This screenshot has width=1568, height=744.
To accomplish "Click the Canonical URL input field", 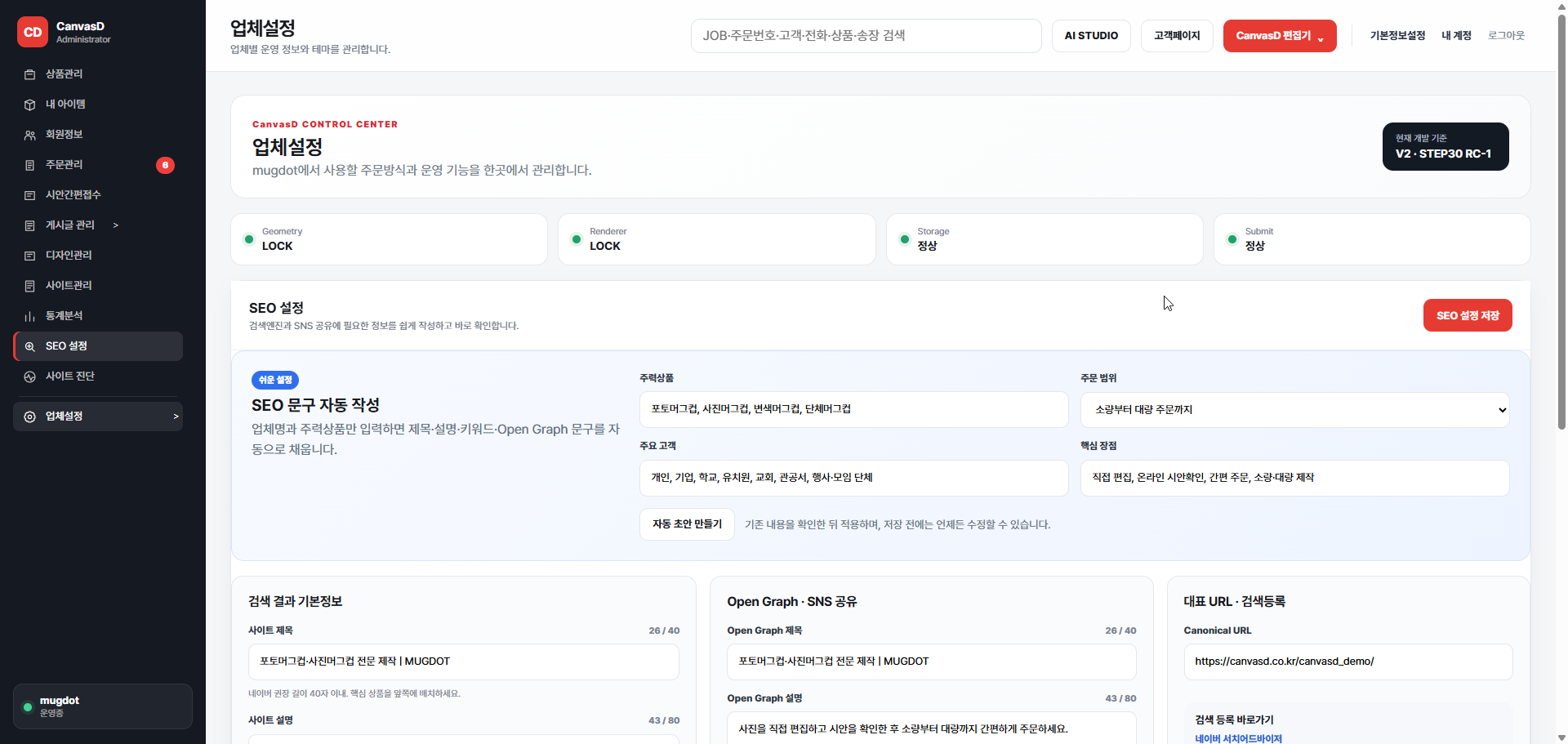I will click(x=1347, y=662).
